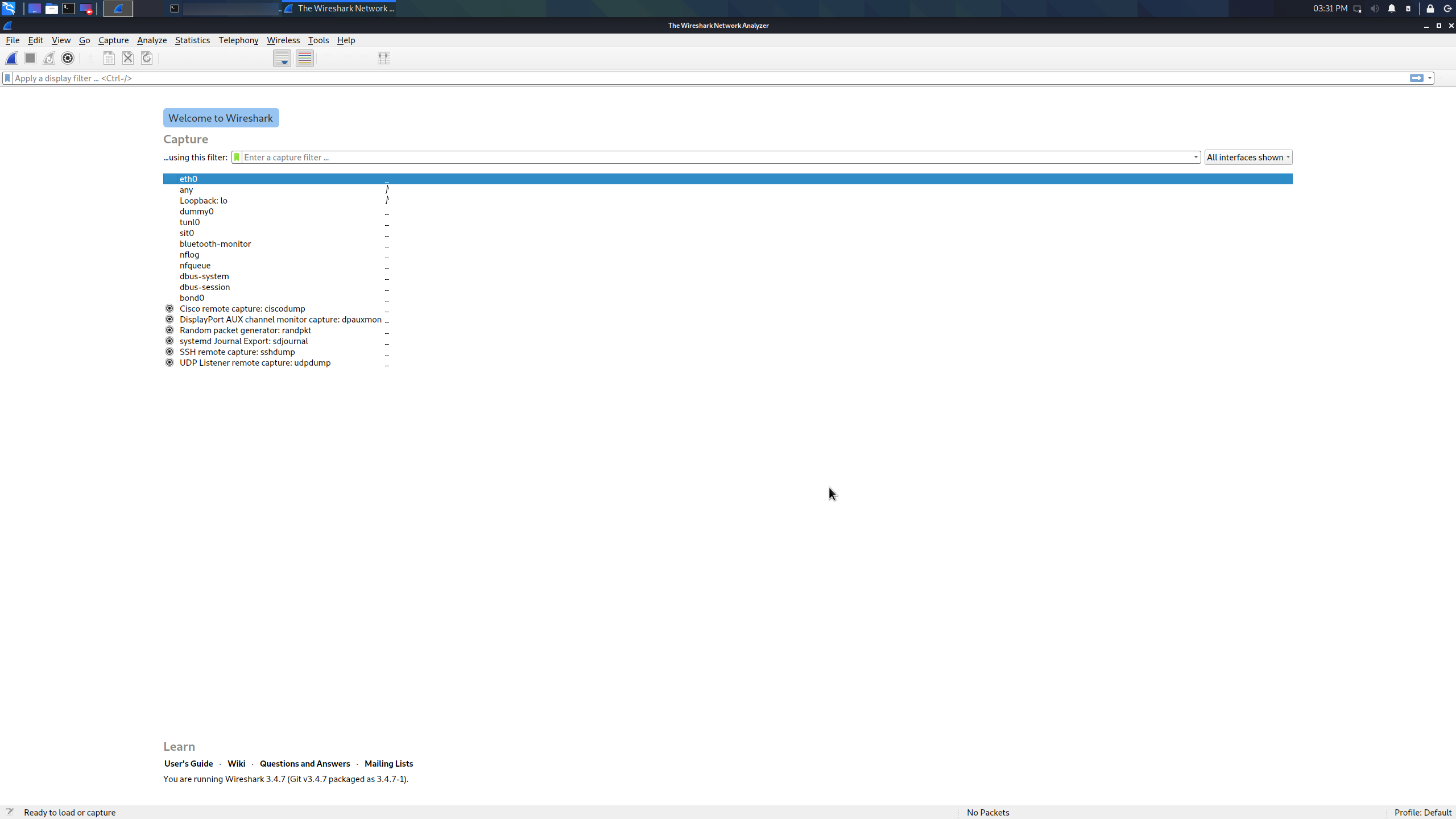Open the All interfaces shown dropdown

point(1248,158)
